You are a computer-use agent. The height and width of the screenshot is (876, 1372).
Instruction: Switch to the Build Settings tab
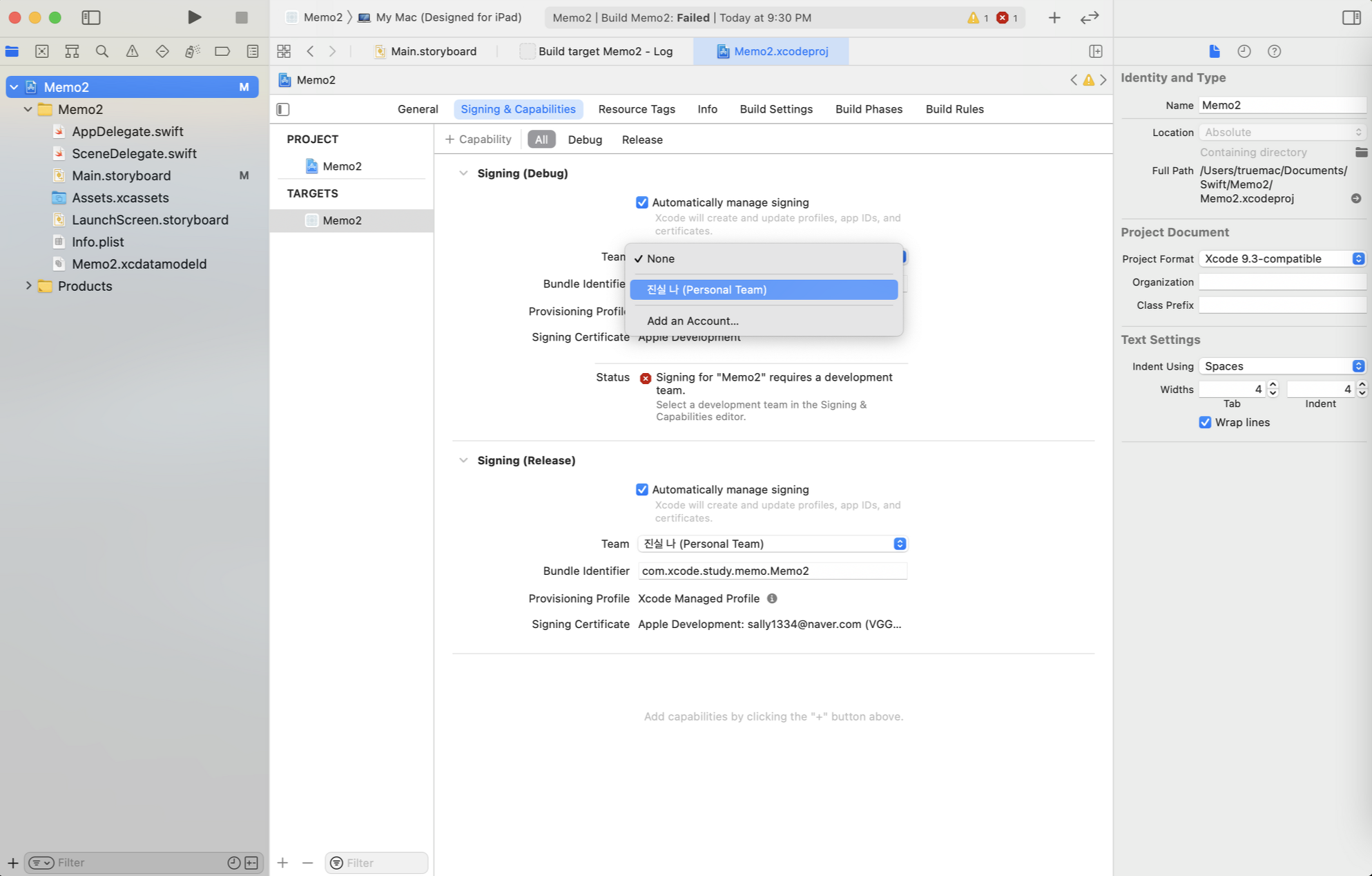coord(775,109)
